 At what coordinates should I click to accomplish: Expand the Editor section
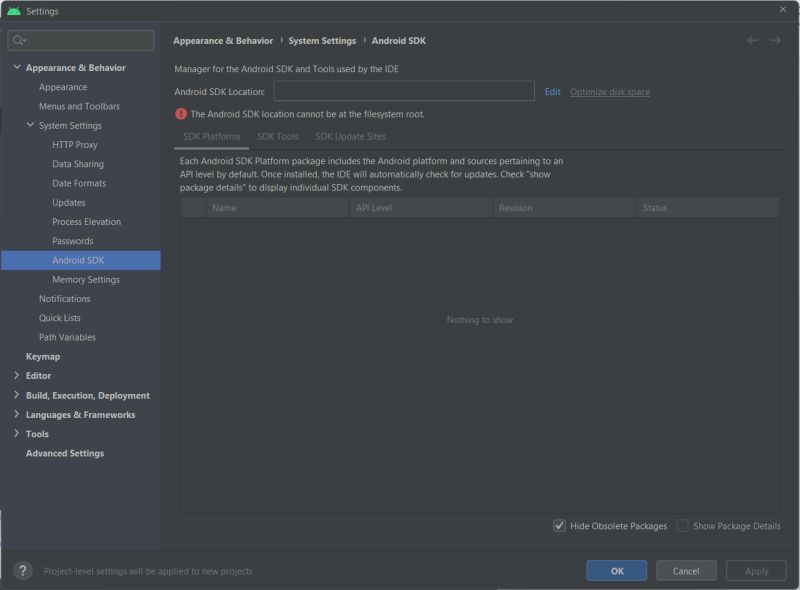pos(15,375)
